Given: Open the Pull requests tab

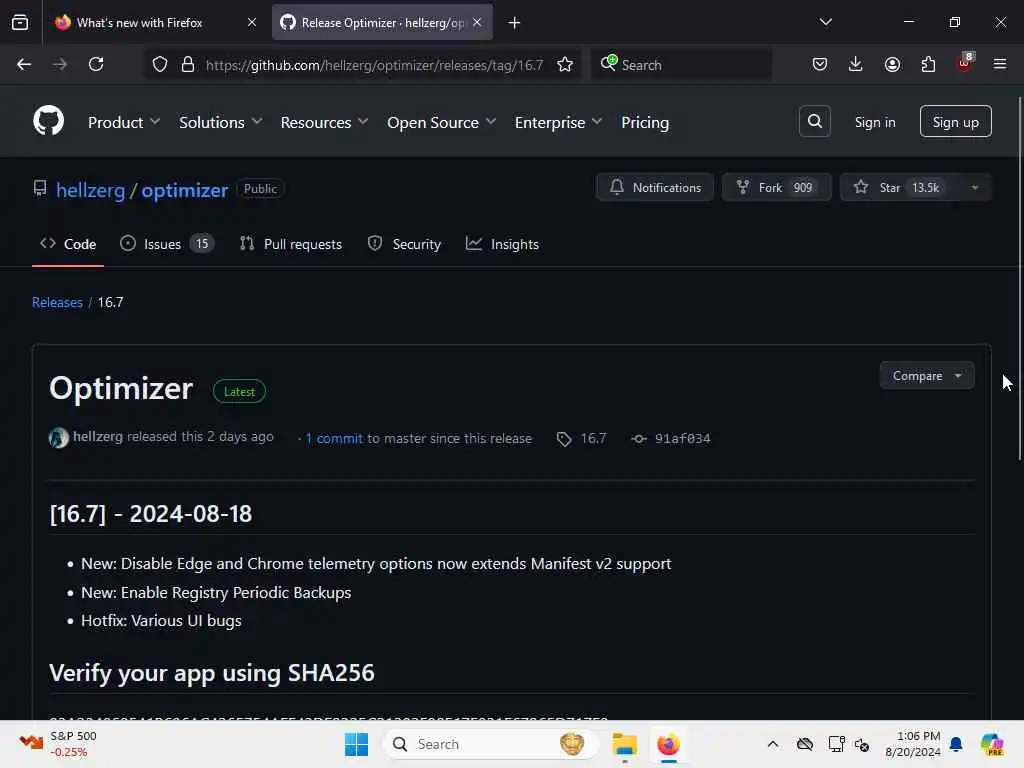Looking at the screenshot, I should pos(291,244).
